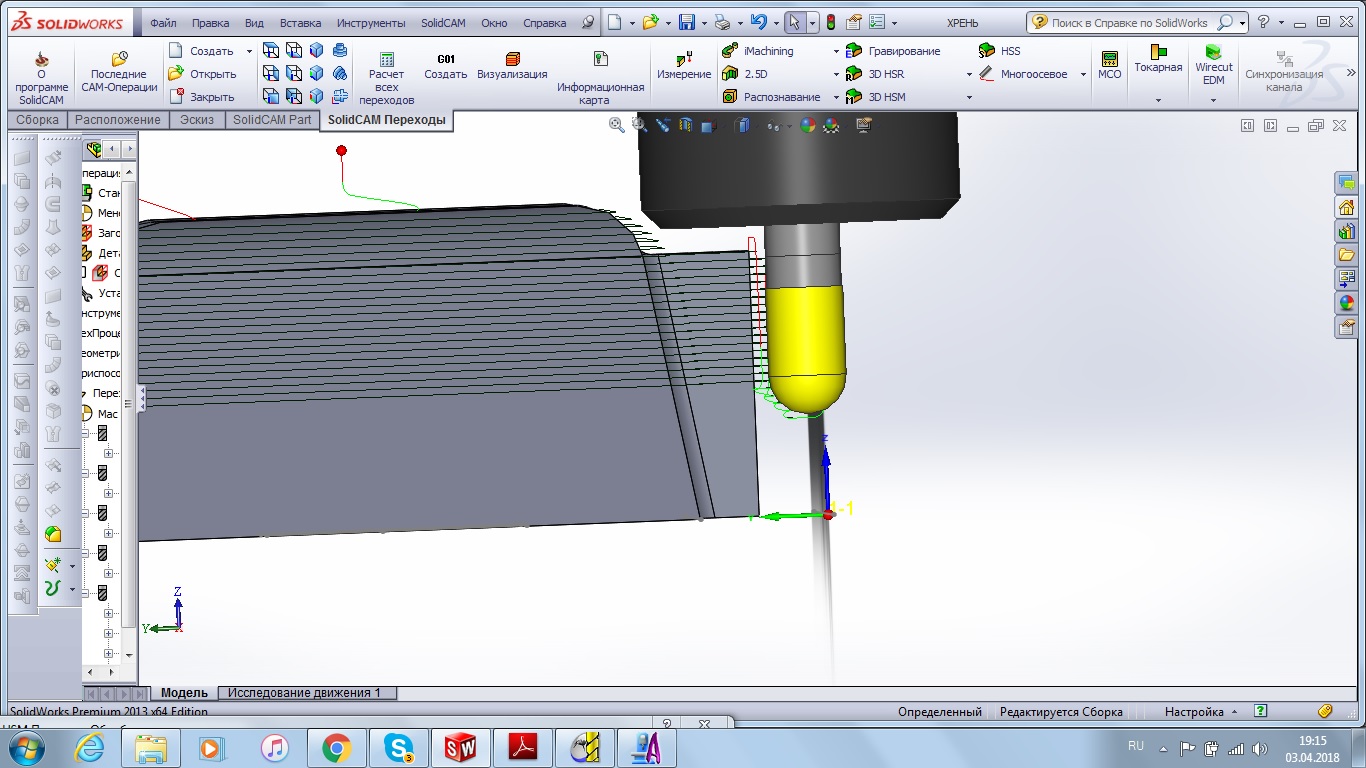Open the Вставка menu

tap(301, 23)
